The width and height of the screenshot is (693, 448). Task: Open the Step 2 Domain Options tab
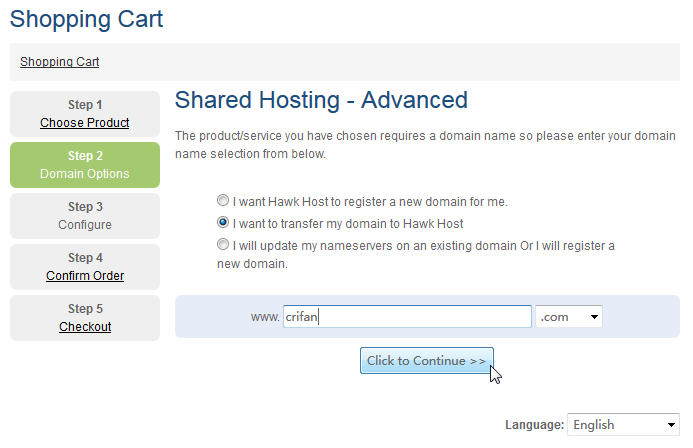coord(85,165)
